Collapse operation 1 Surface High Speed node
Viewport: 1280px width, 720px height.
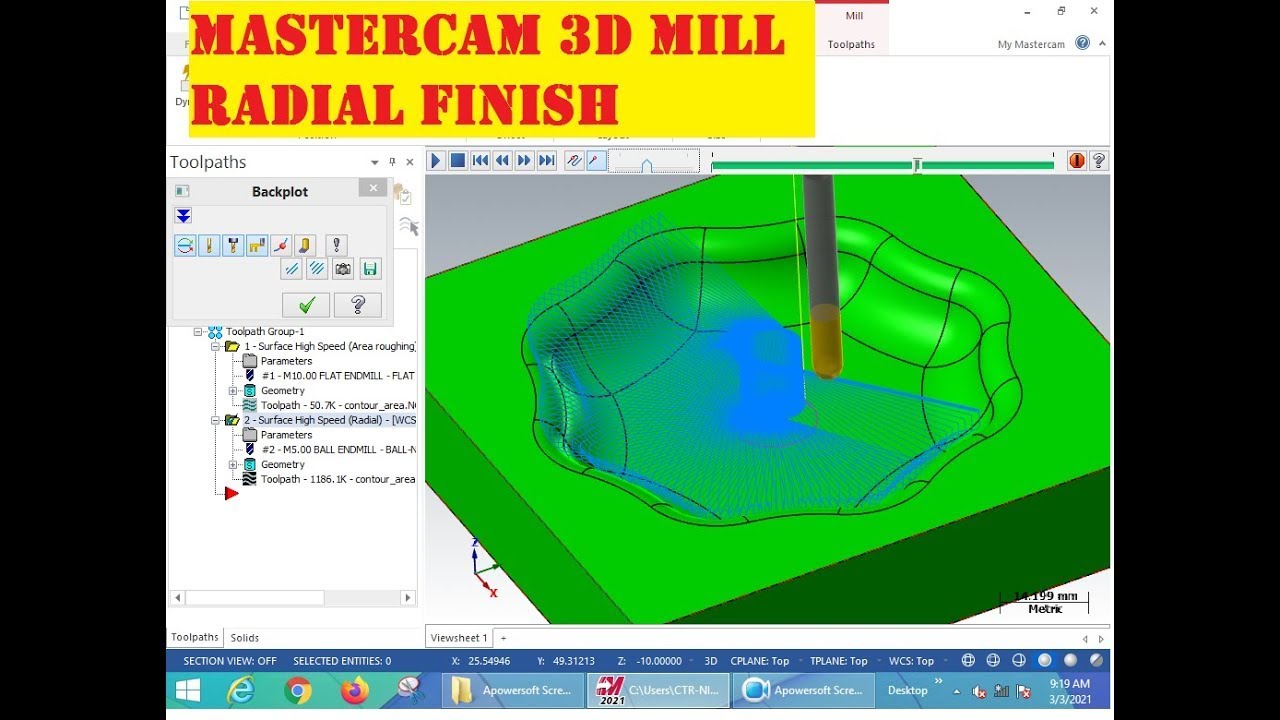click(x=215, y=346)
